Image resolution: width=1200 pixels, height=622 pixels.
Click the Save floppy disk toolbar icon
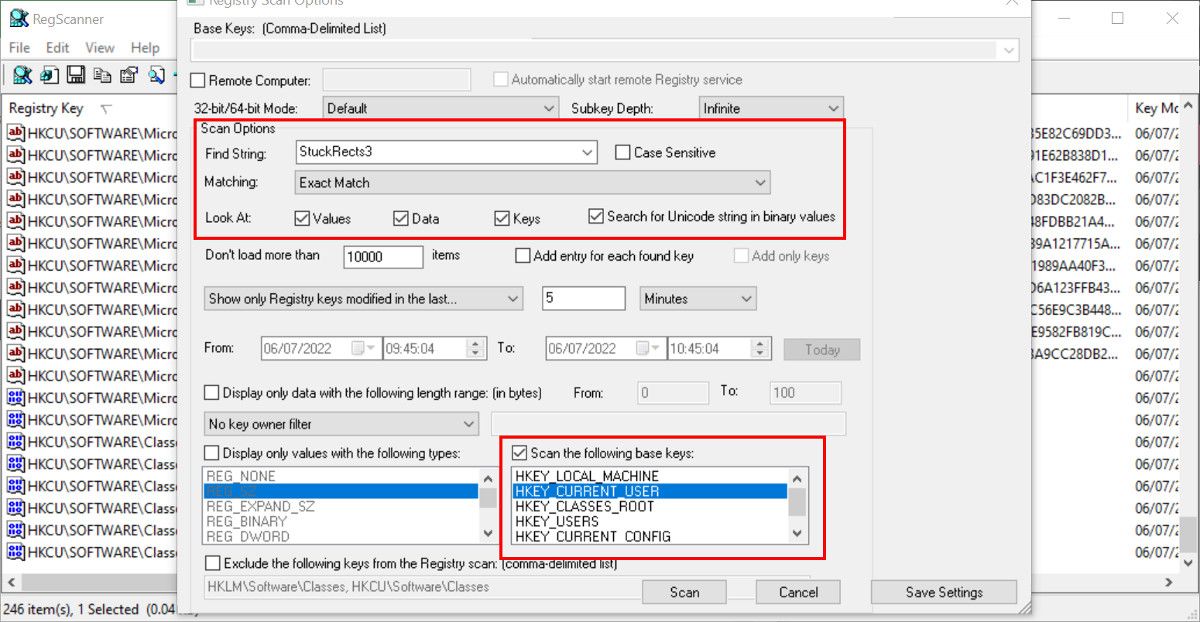(x=76, y=74)
